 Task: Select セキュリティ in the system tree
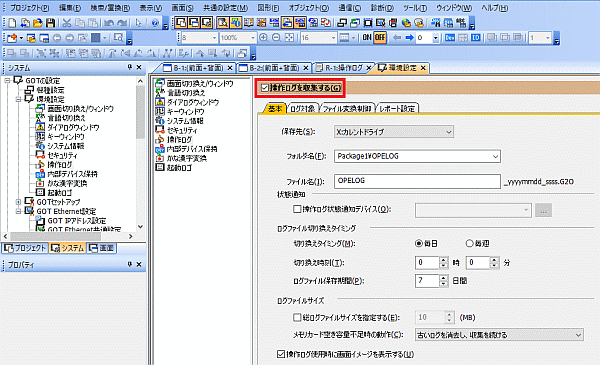coord(62,155)
